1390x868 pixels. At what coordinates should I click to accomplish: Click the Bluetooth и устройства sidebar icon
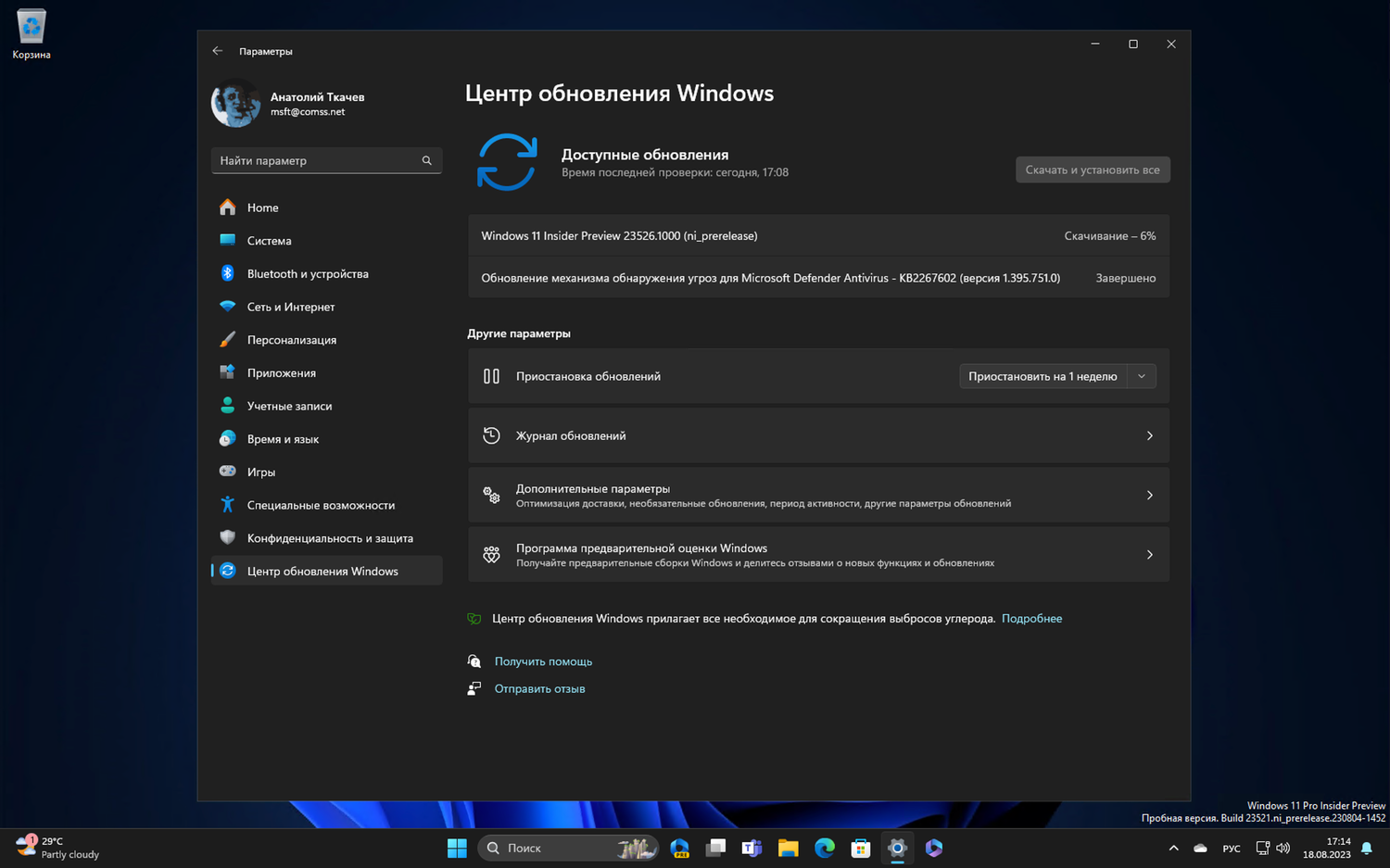(x=228, y=273)
